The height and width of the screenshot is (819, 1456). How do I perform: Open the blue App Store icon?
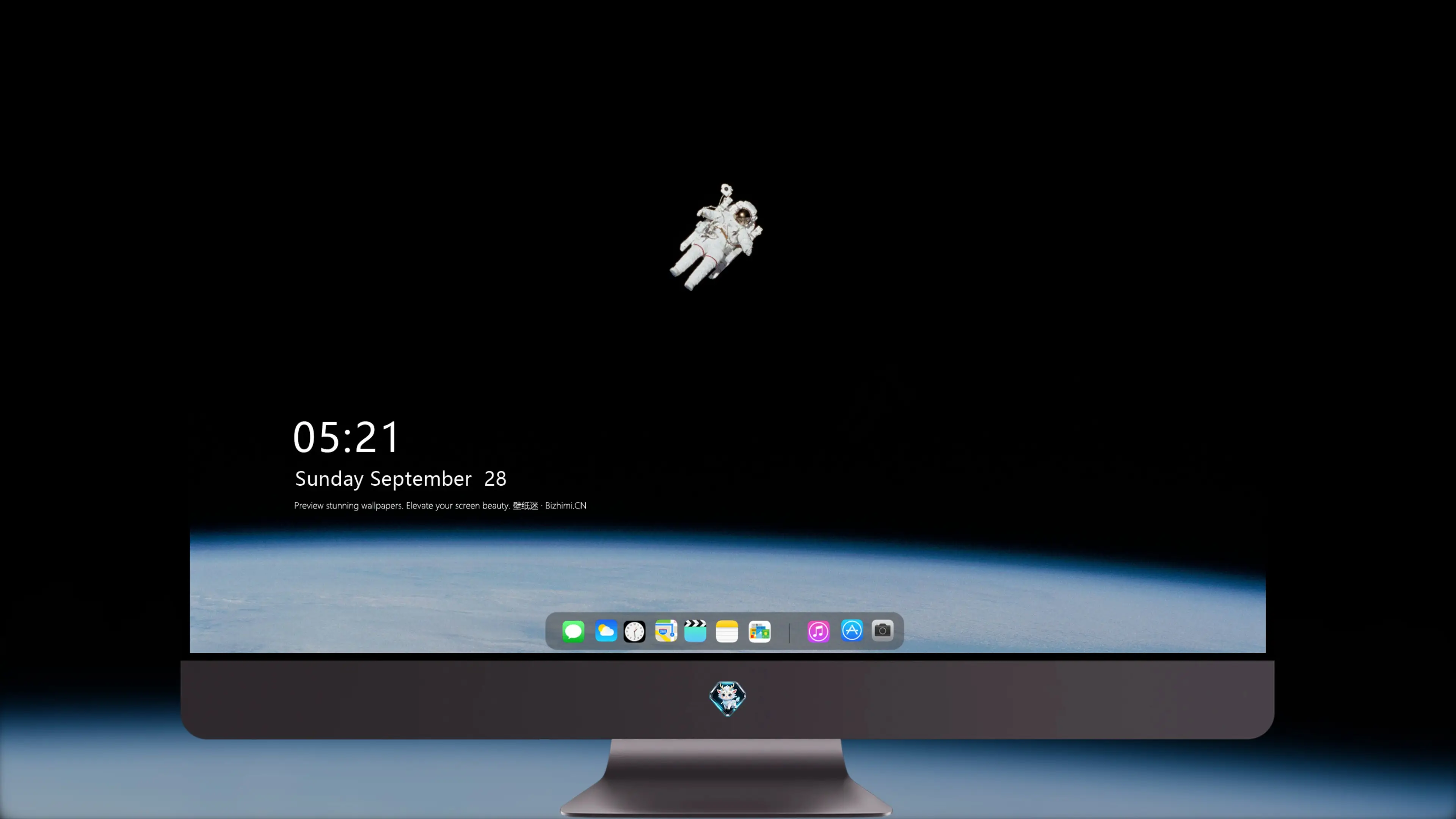(x=852, y=630)
